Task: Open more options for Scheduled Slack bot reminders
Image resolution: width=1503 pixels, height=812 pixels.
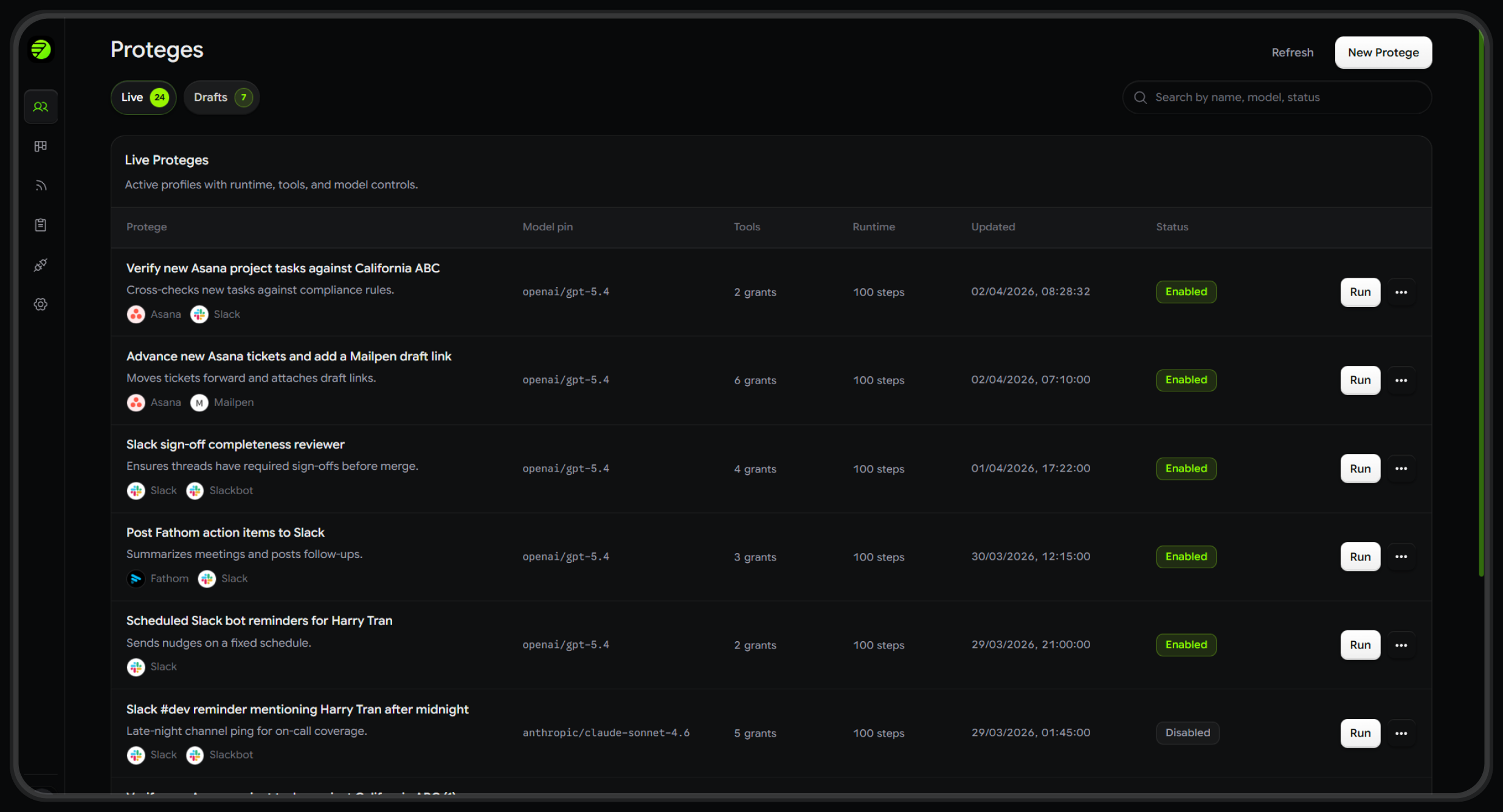Action: [x=1401, y=645]
